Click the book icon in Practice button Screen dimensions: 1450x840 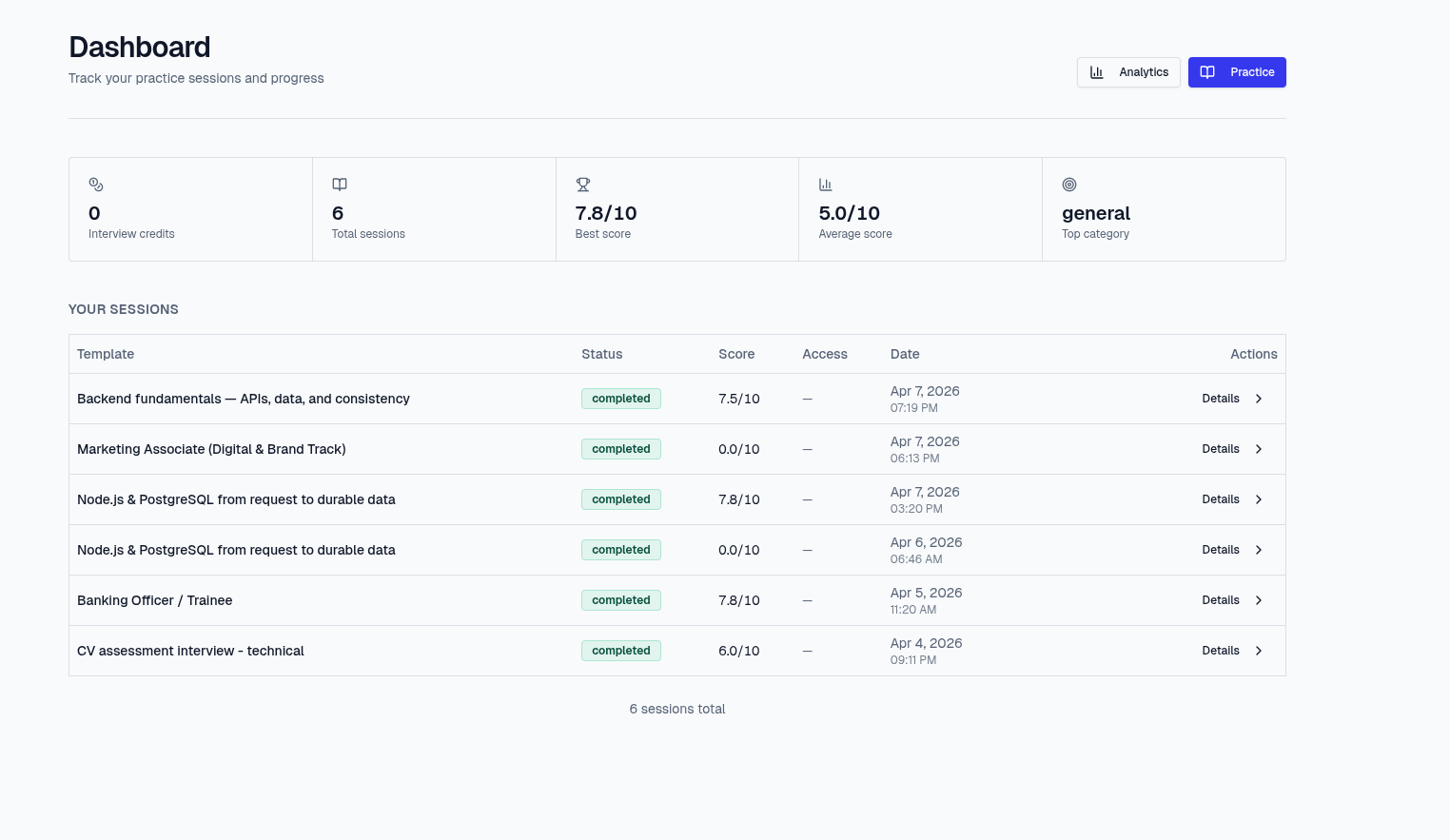1207,72
